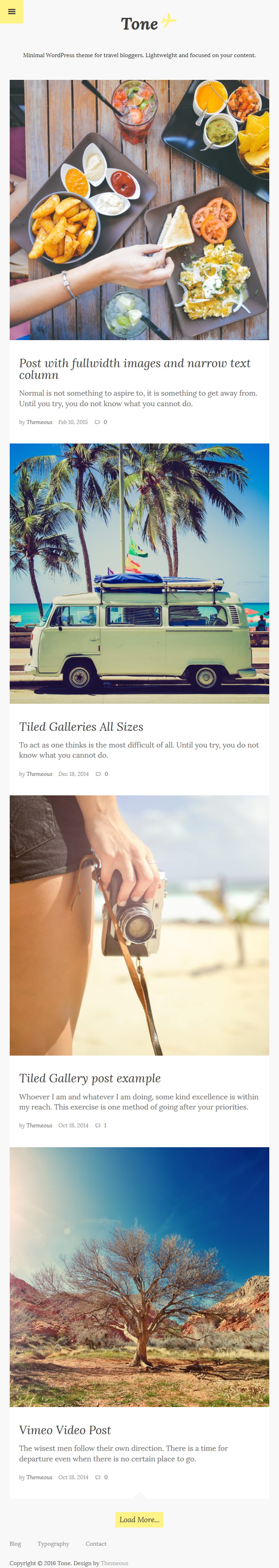This screenshot has height=1568, width=279.
Task: Click Themeous link in footer copyright
Action: point(114,1563)
